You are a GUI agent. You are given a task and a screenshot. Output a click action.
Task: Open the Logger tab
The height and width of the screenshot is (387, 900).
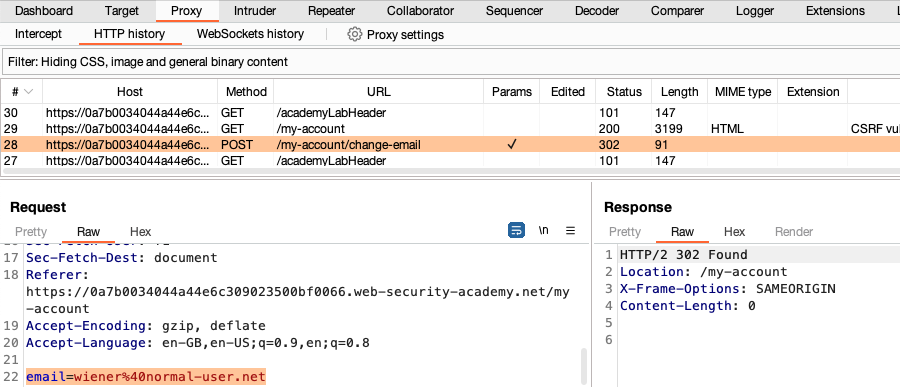click(755, 10)
